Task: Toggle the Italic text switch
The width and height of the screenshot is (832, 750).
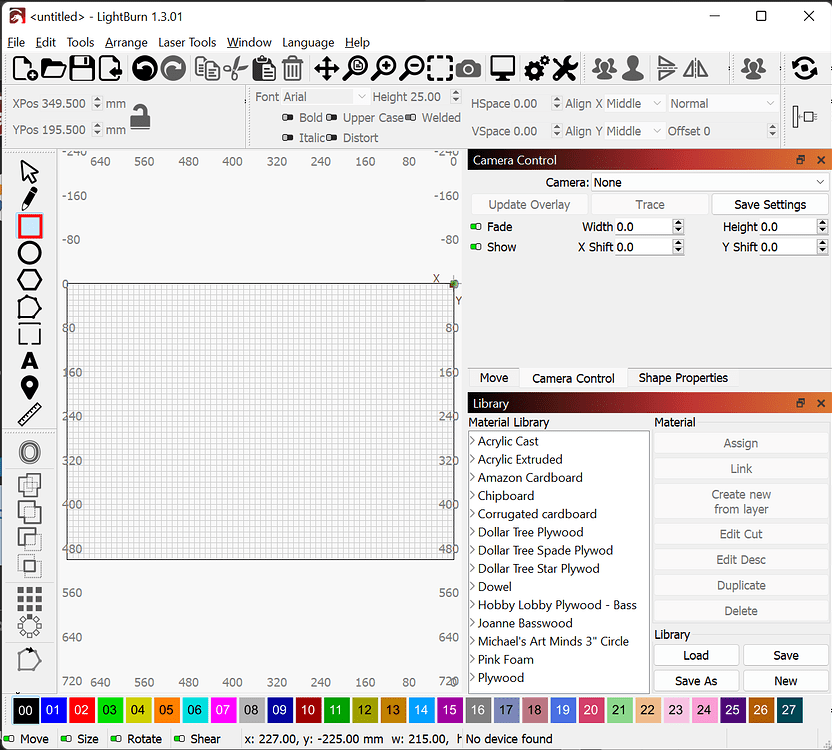Action: (287, 137)
